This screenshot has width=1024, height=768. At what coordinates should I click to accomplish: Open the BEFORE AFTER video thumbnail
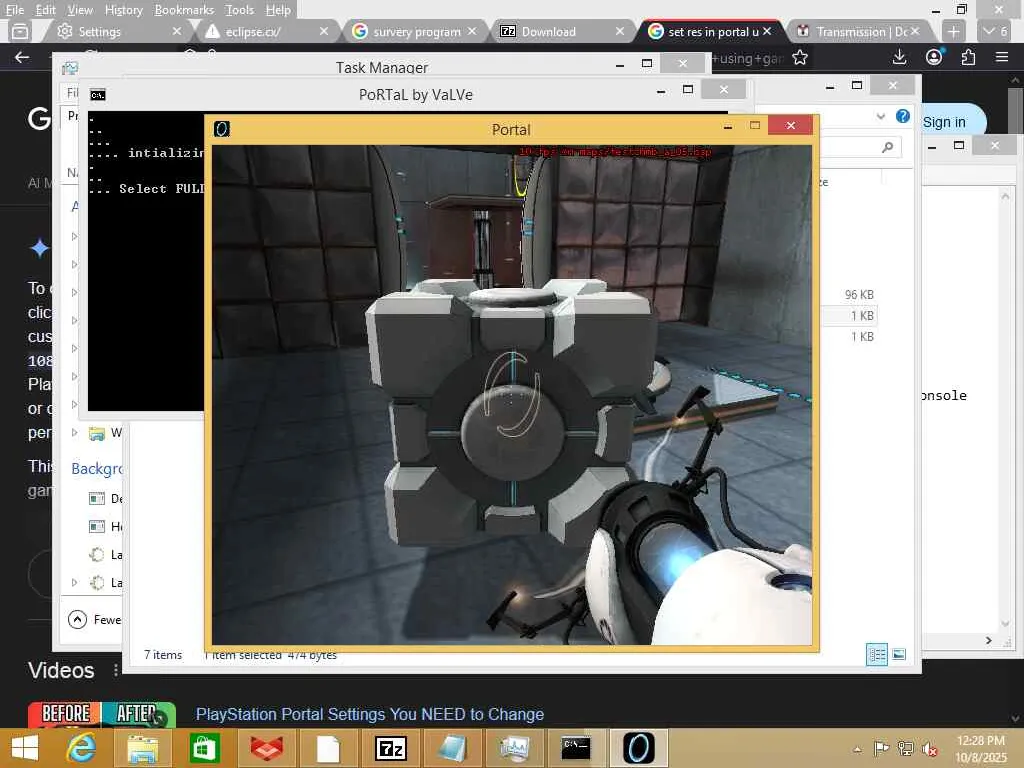point(101,714)
